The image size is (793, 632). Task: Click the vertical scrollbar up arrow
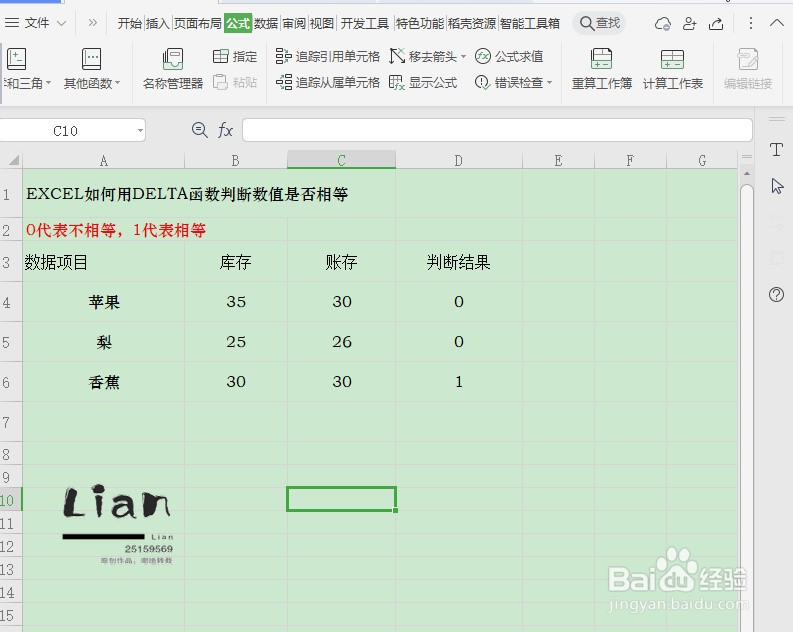click(x=747, y=174)
